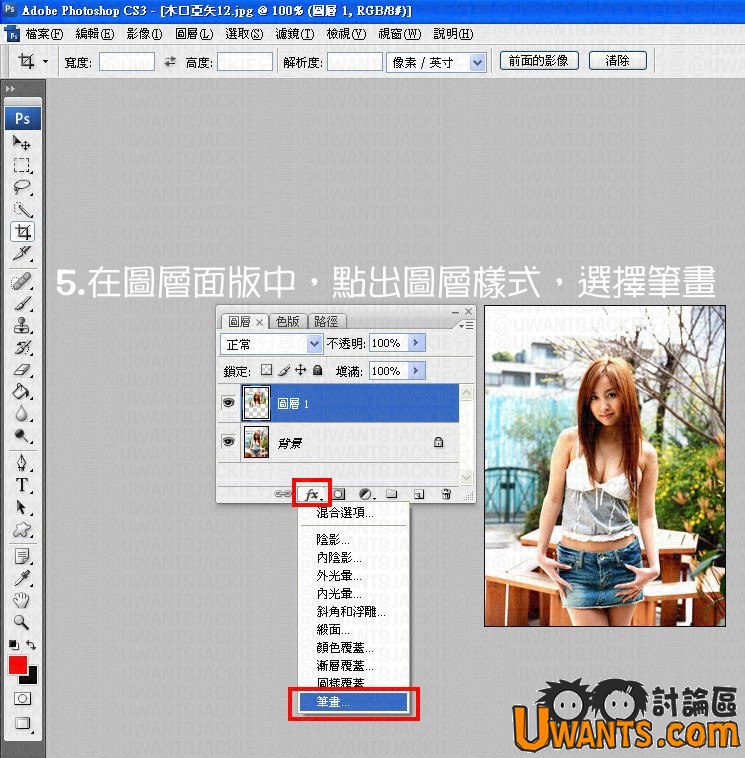Click the black background color swatch
This screenshot has width=745, height=758.
click(31, 677)
